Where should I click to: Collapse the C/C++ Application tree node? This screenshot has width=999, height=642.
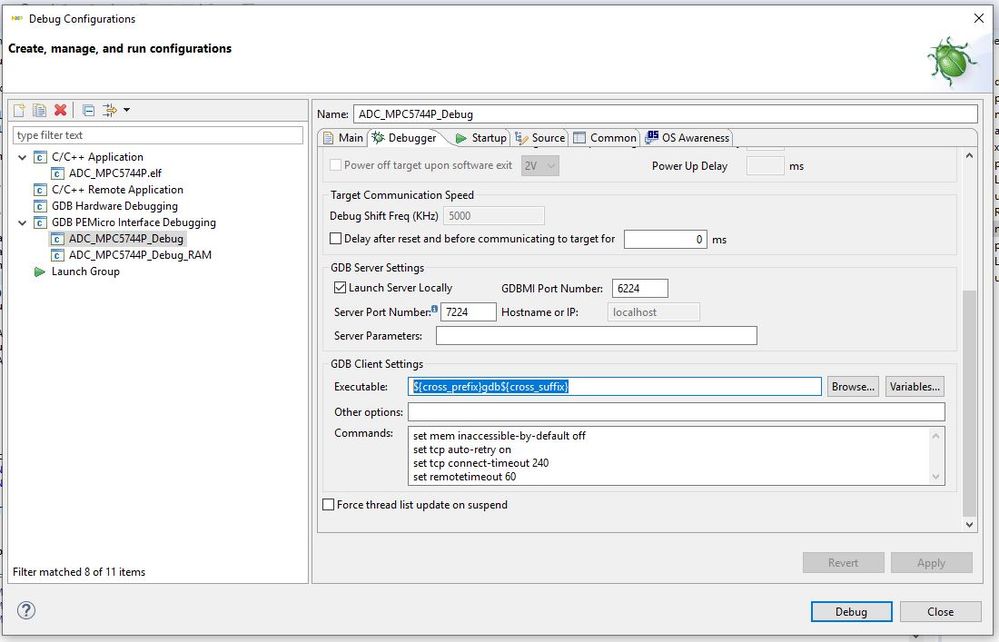pyautogui.click(x=23, y=157)
